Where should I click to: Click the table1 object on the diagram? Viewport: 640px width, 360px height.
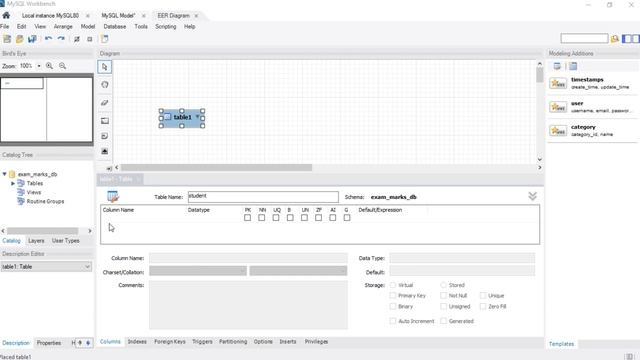pos(182,118)
